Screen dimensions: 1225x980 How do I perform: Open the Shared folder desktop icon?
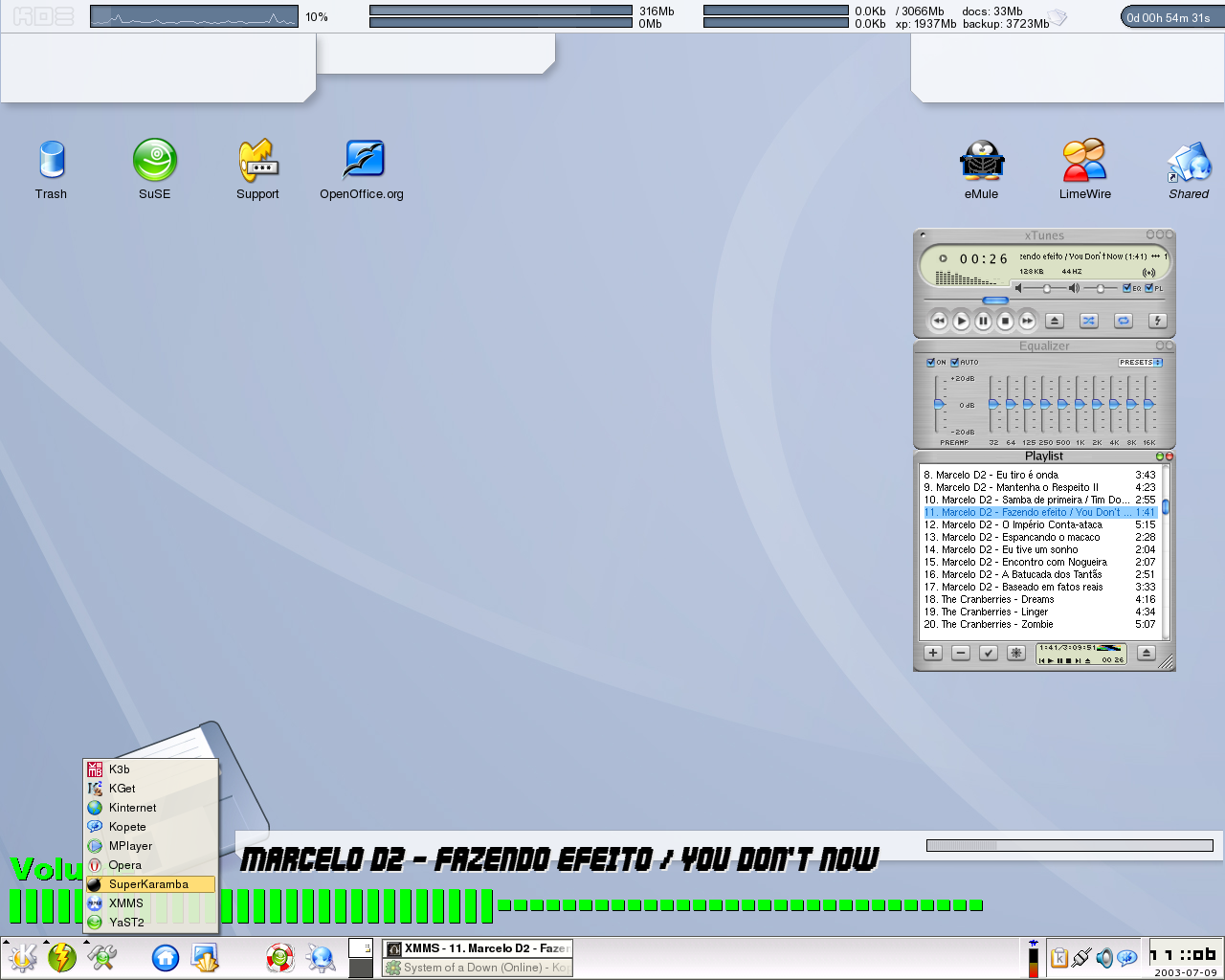[1189, 169]
